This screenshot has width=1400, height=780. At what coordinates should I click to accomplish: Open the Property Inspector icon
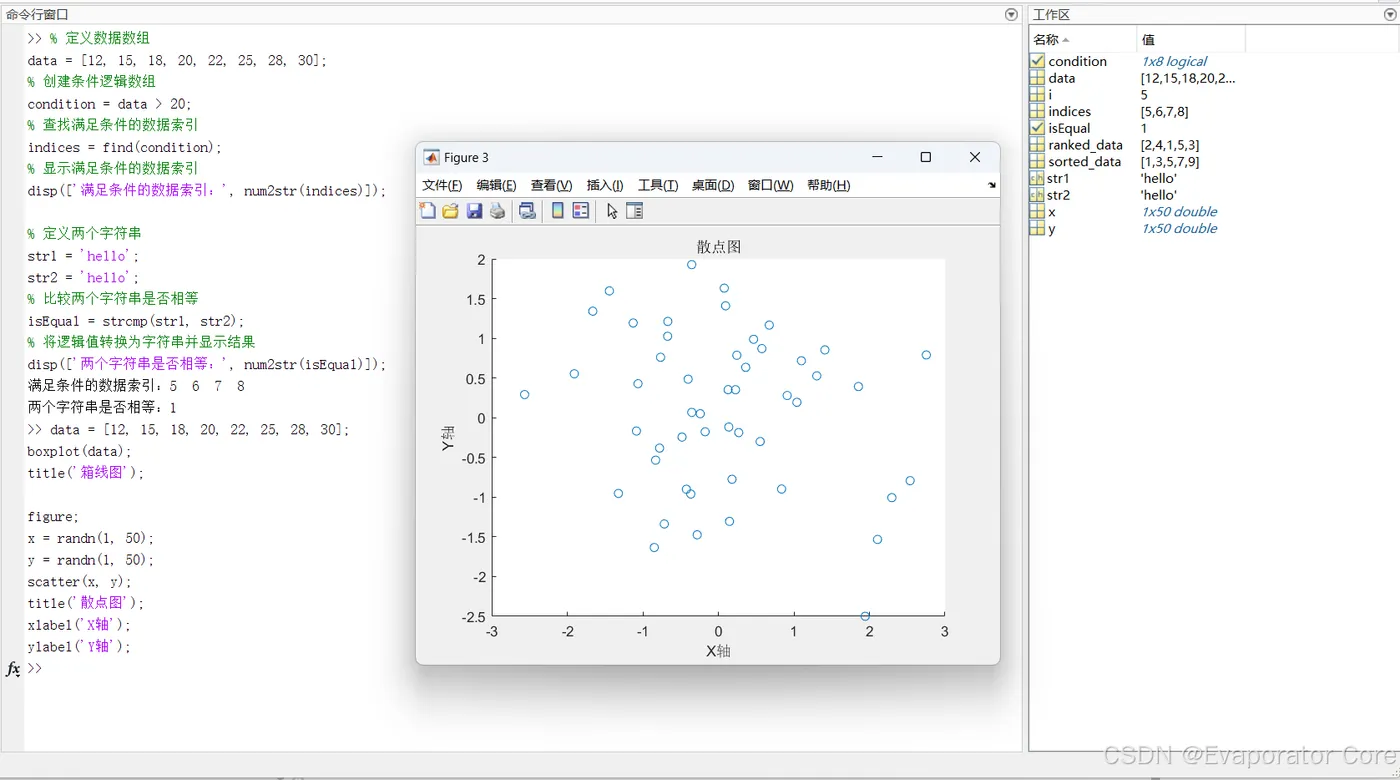tap(634, 211)
